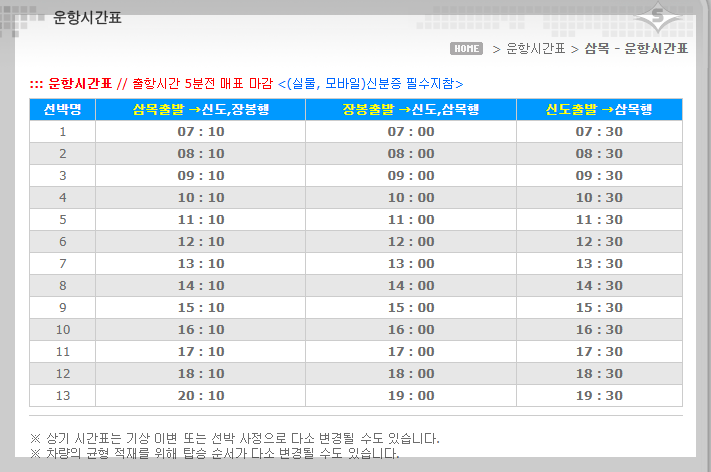Screen dimensions: 711x472
Task: Select the 12 : 00 departure cell
Action: tap(411, 242)
